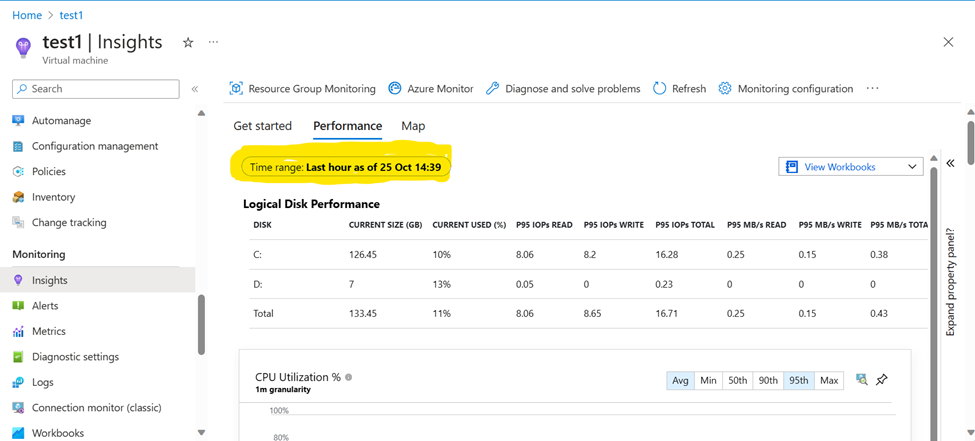The width and height of the screenshot is (975, 441).
Task: Toggle the 90th percentile for CPU chart
Action: pos(769,381)
